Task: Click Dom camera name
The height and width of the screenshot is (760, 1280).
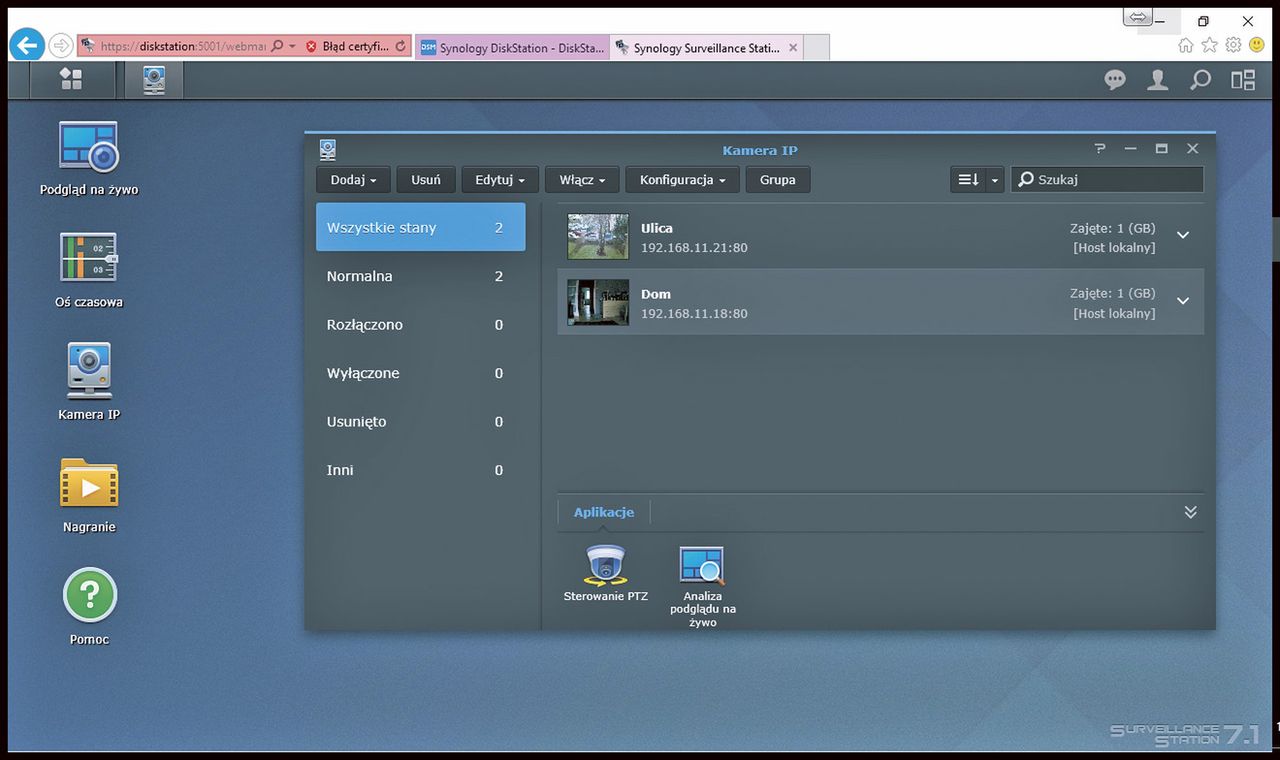Action: (656, 294)
